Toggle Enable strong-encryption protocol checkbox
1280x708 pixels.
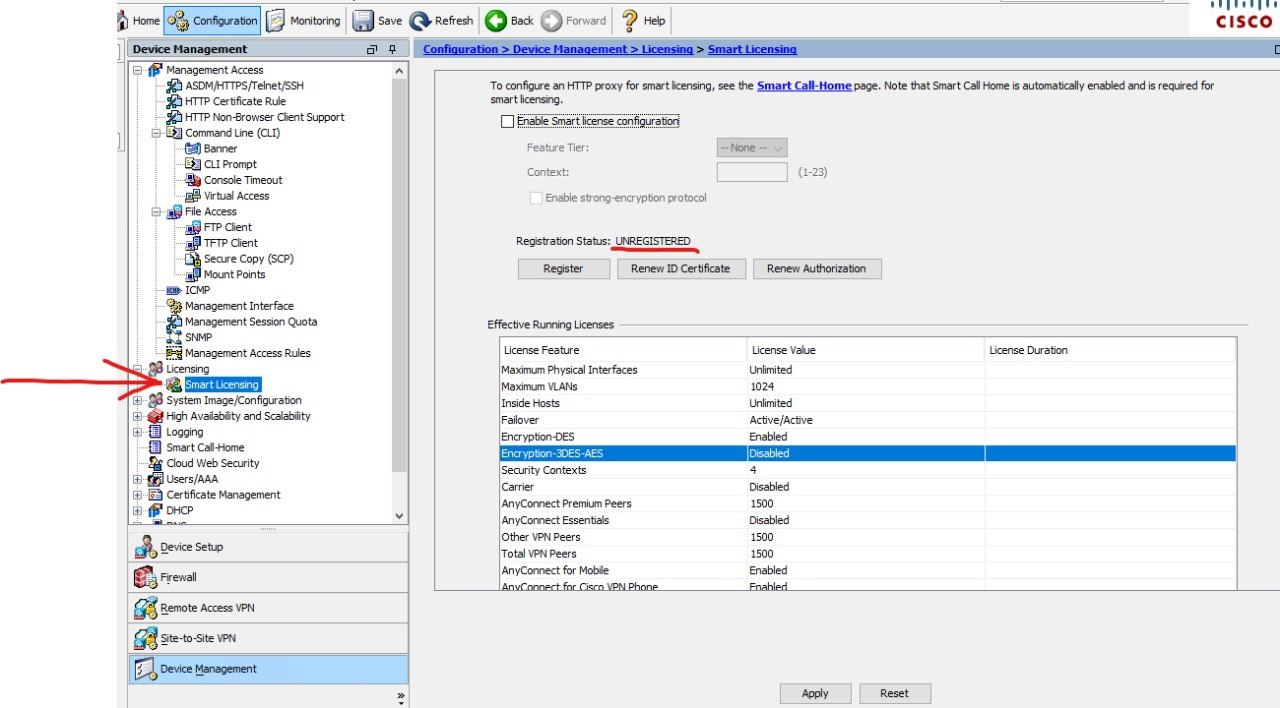point(535,198)
